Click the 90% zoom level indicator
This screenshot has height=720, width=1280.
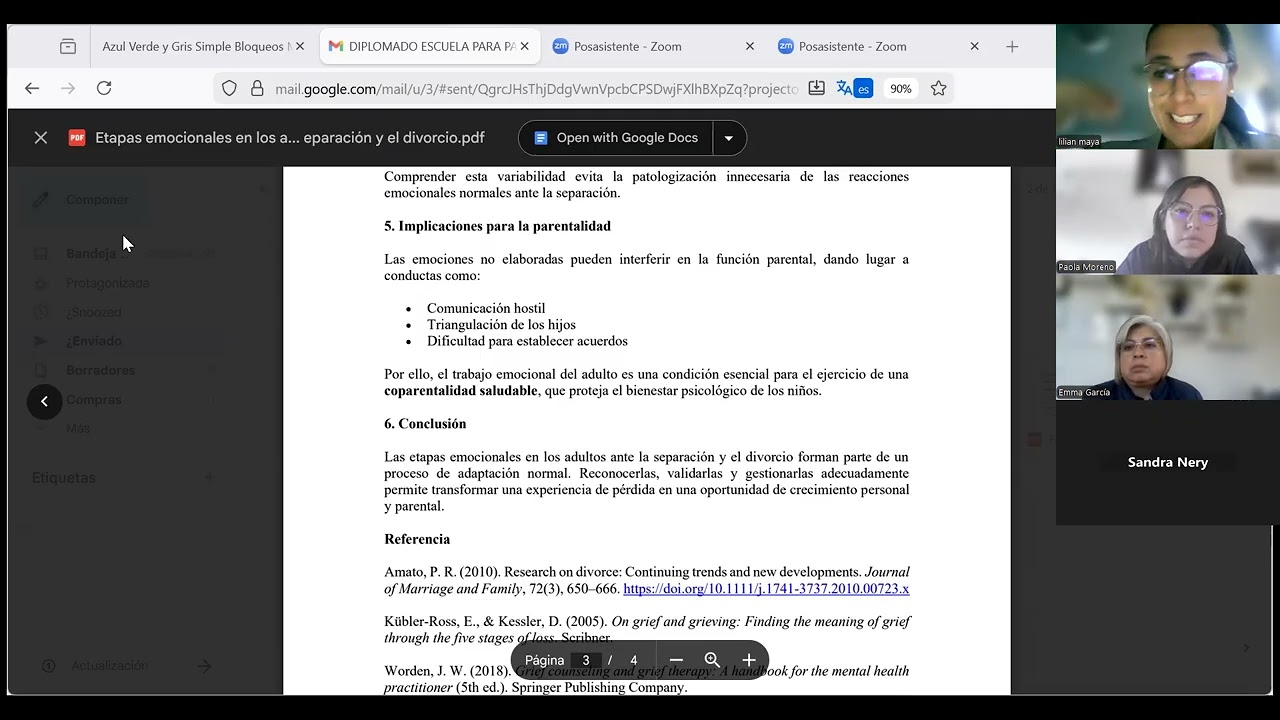(900, 88)
